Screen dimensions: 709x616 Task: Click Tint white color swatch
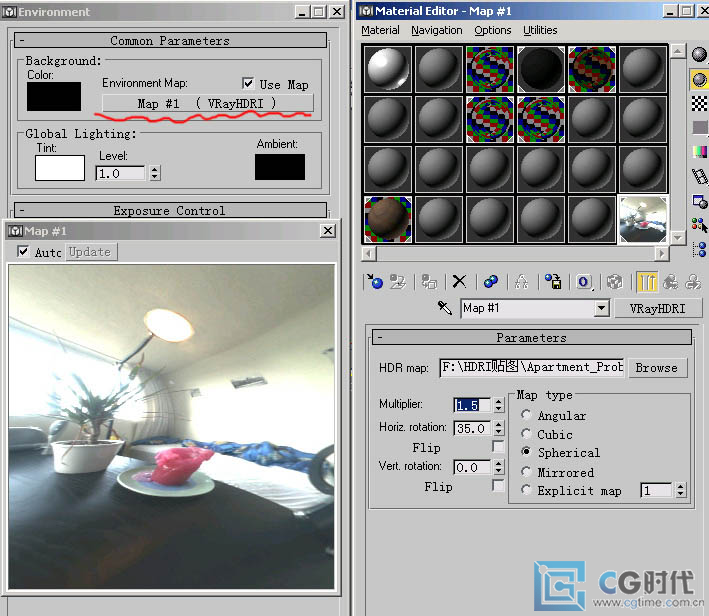pos(60,168)
